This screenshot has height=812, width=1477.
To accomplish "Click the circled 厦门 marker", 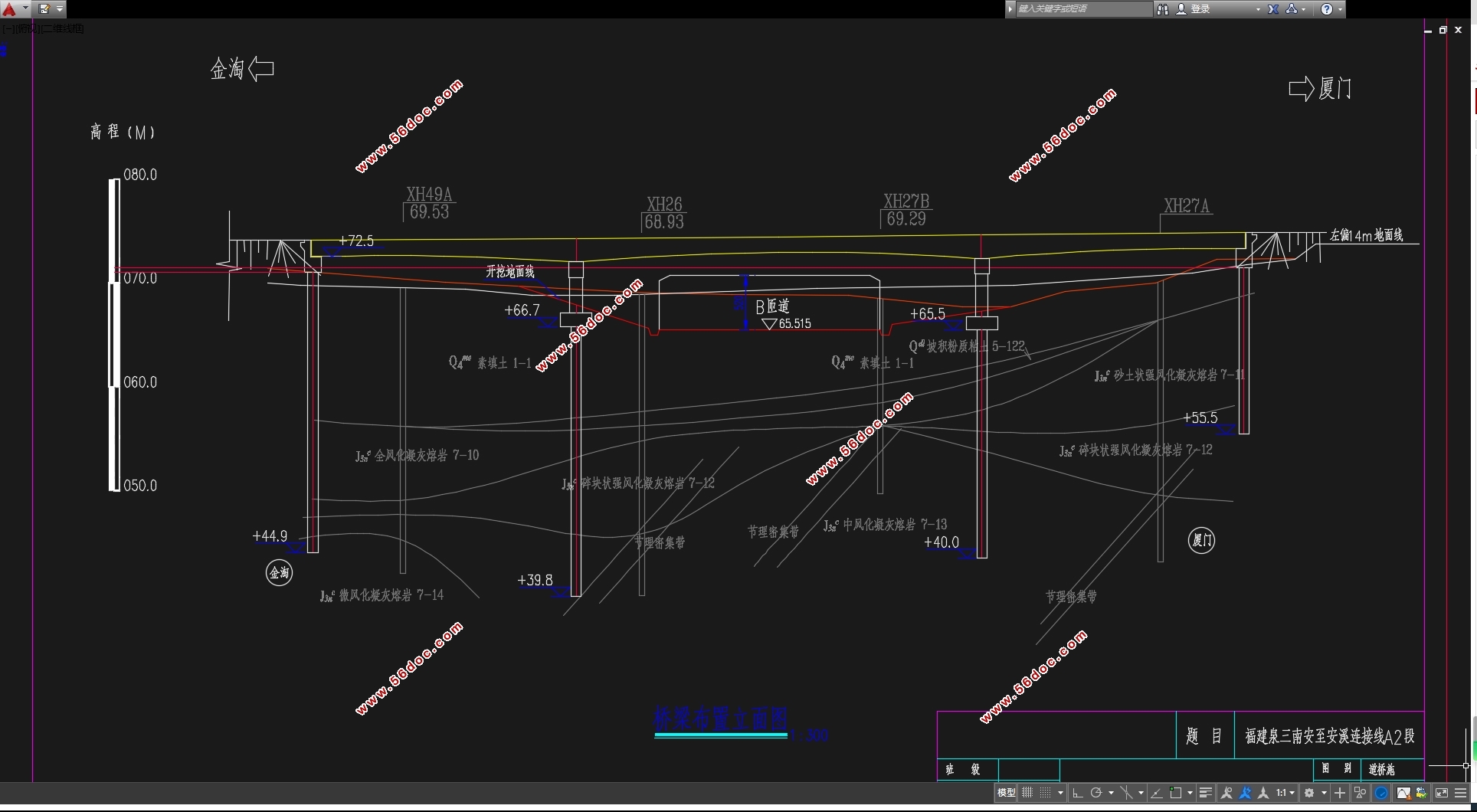I will [1201, 540].
